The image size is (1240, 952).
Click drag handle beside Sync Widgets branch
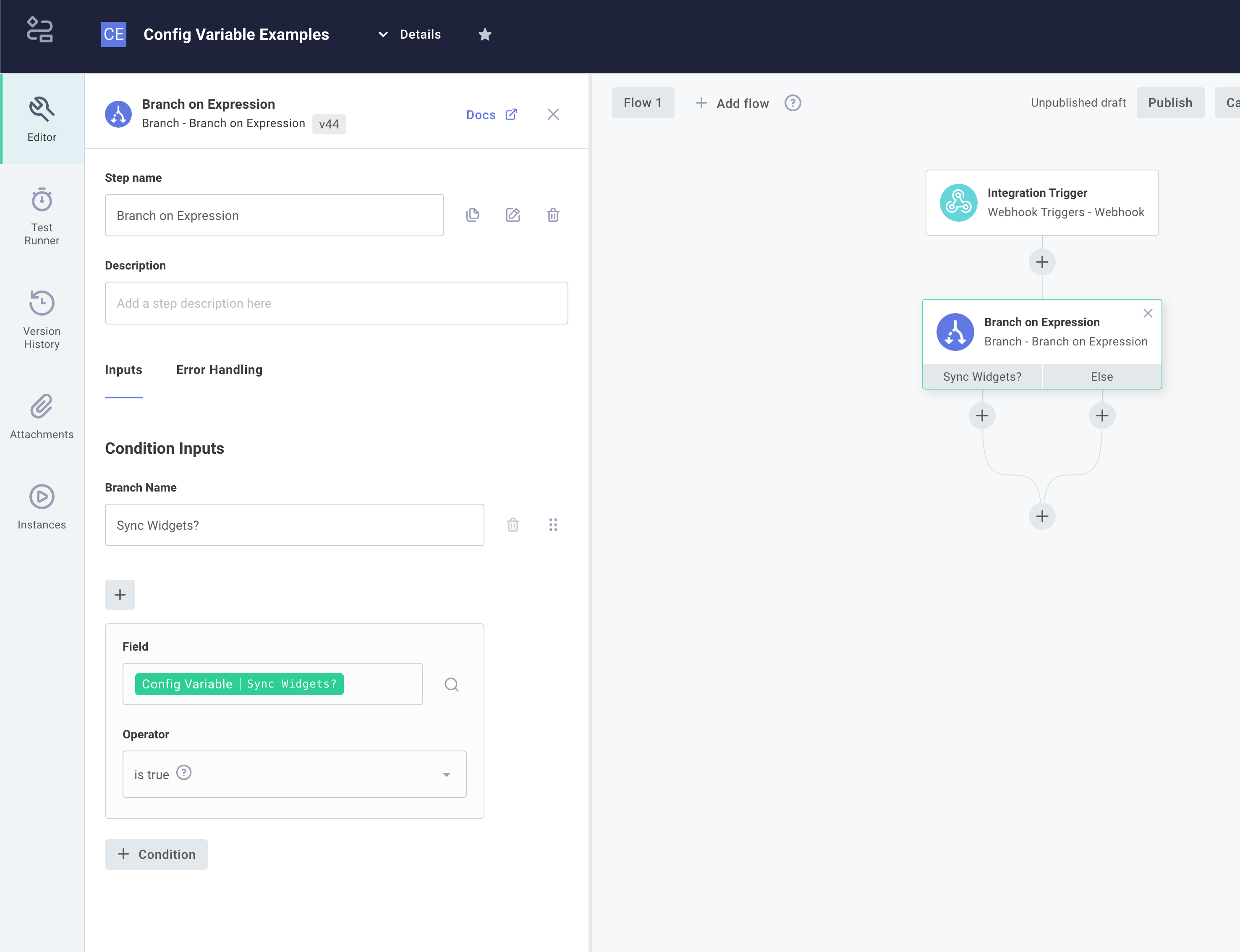click(553, 525)
